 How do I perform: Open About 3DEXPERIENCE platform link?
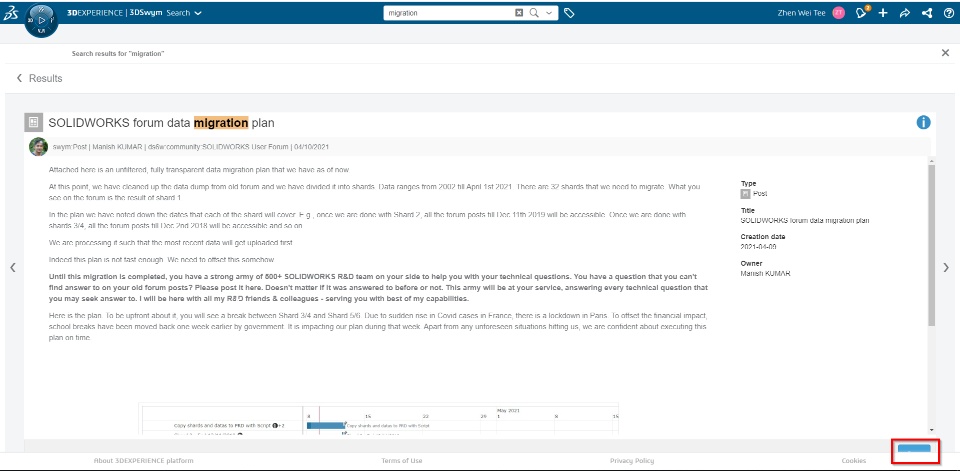[x=143, y=461]
